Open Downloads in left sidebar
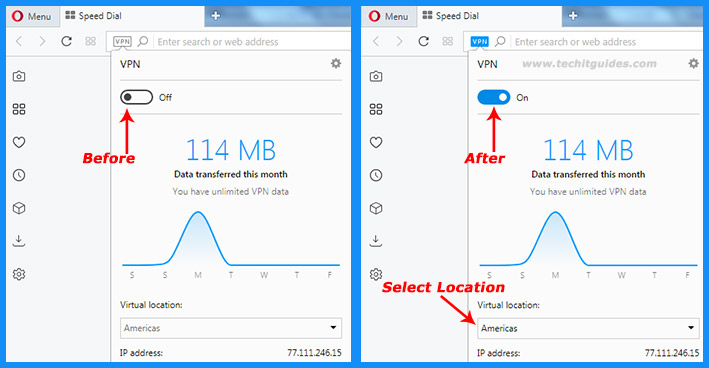The image size is (709, 368). (x=19, y=241)
